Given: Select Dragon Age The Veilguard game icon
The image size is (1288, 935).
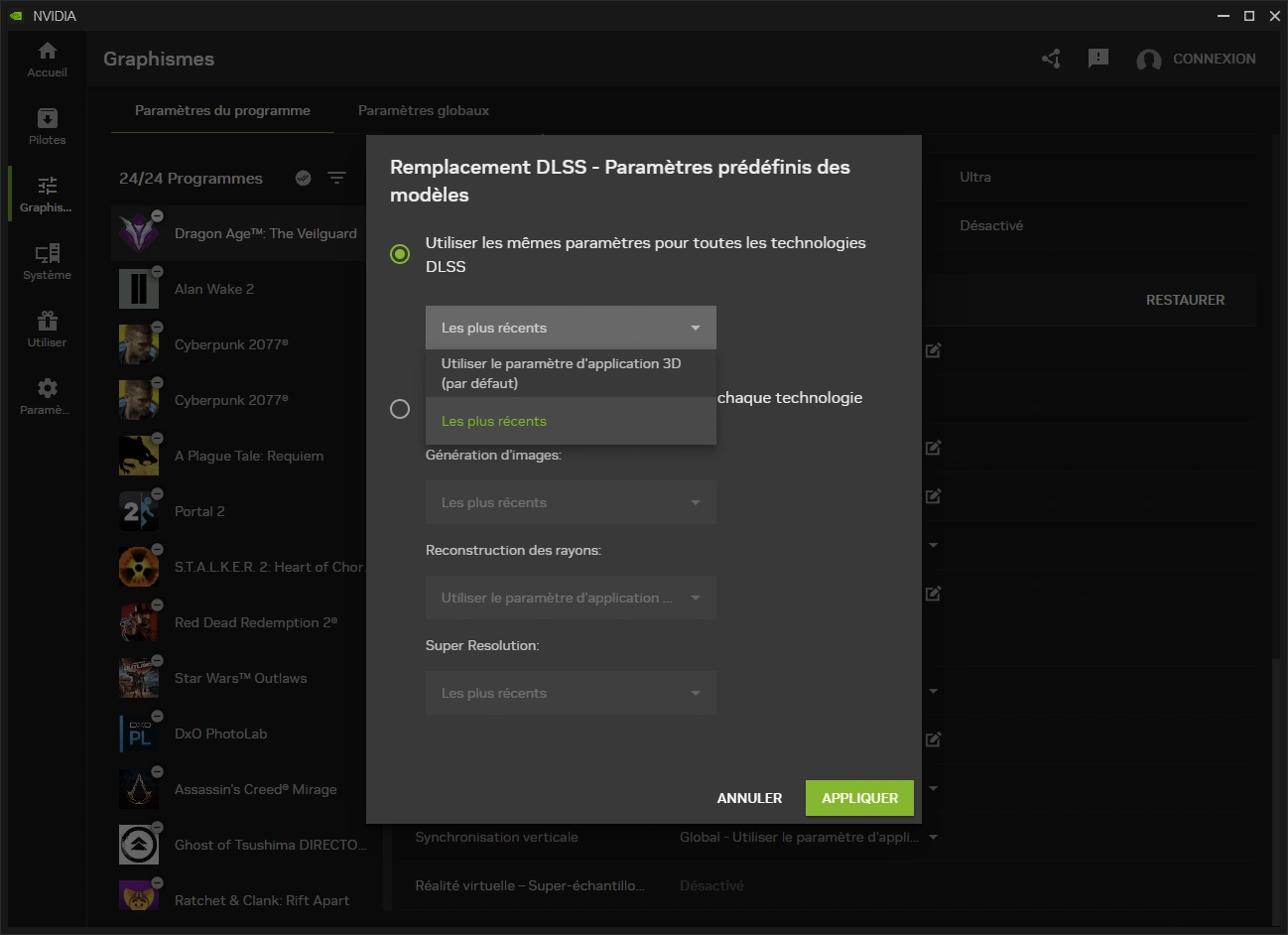Looking at the screenshot, I should 139,233.
